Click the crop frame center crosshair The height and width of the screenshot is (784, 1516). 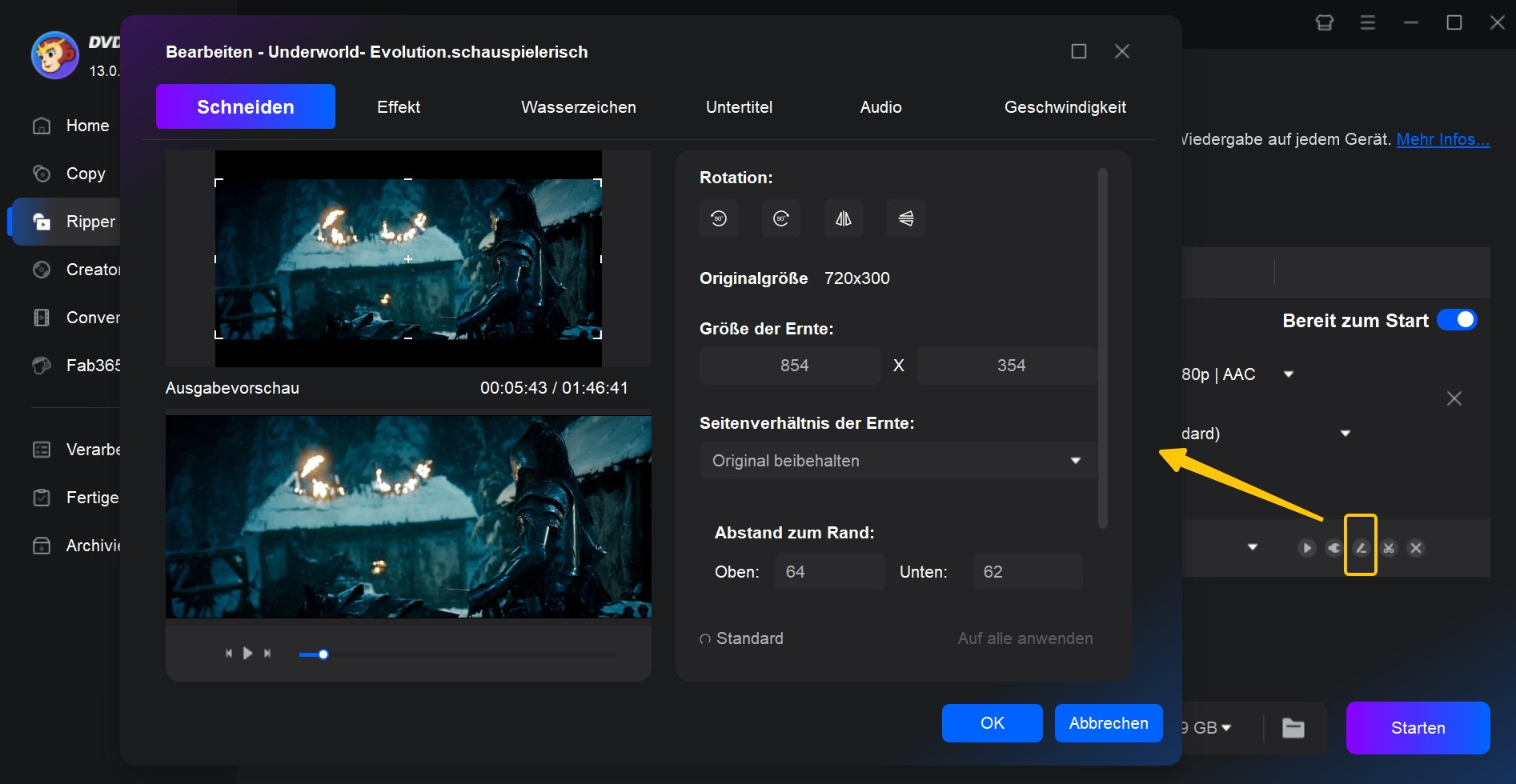point(408,259)
